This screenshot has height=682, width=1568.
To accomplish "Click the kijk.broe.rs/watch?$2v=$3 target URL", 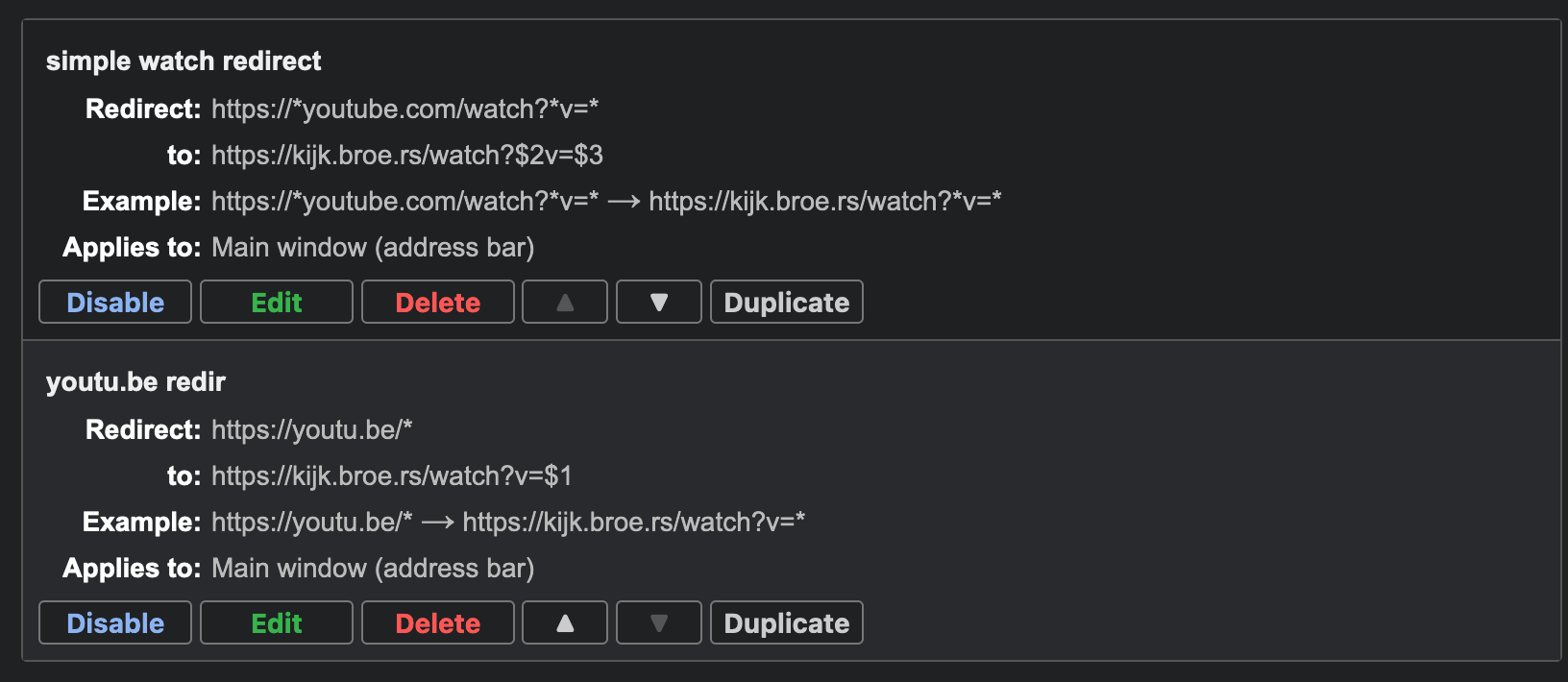I will coord(407,155).
